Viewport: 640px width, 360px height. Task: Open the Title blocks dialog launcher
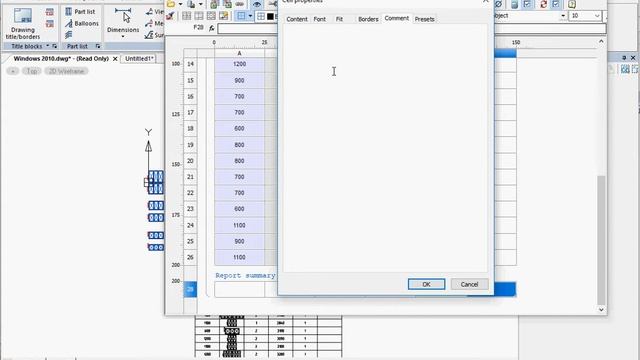pos(54,46)
